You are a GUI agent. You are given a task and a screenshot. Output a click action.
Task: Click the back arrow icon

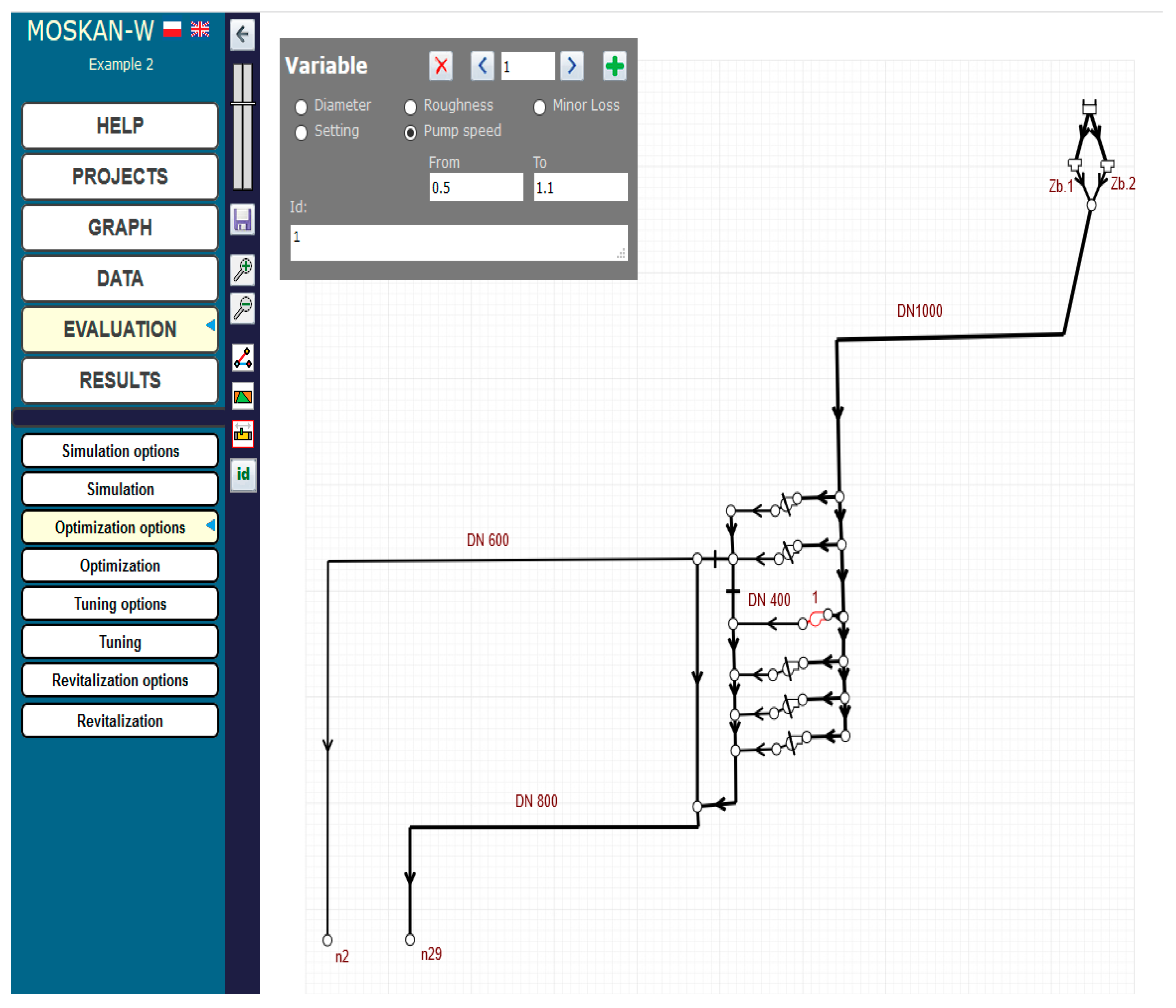[243, 35]
